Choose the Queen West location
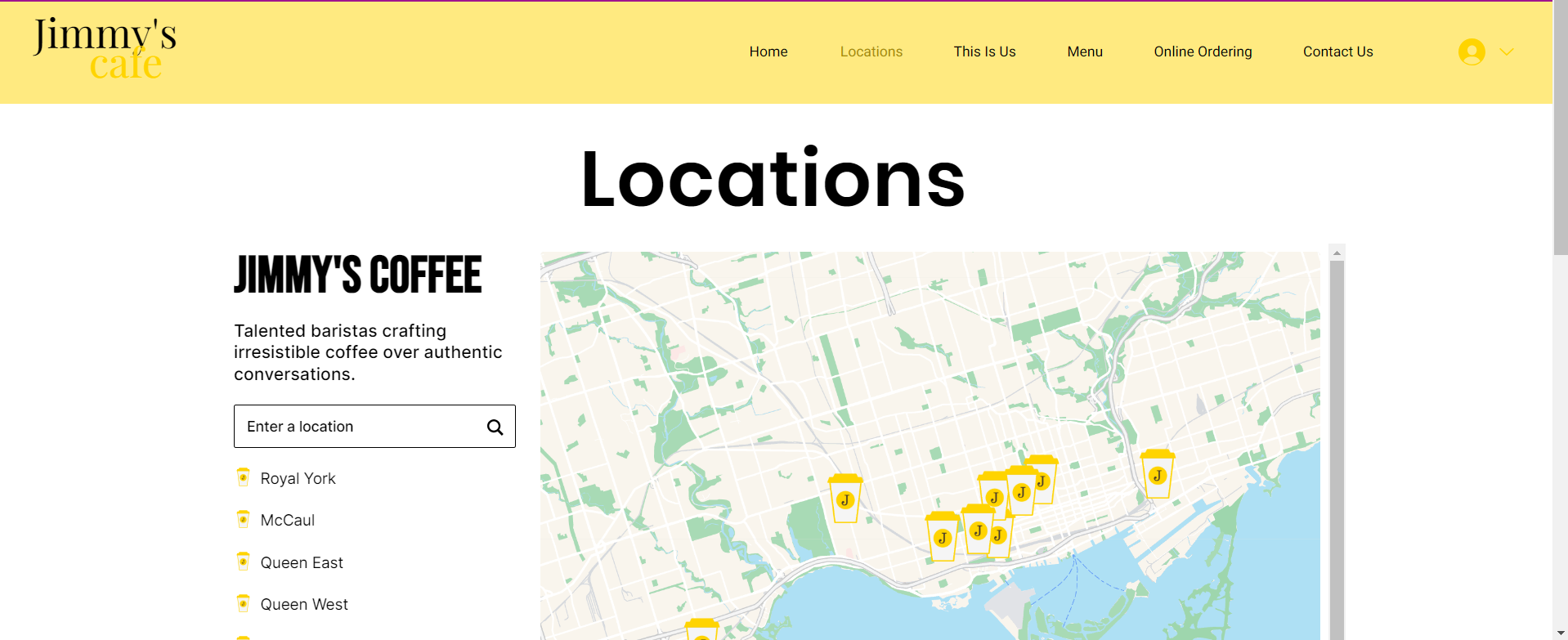 coord(304,604)
